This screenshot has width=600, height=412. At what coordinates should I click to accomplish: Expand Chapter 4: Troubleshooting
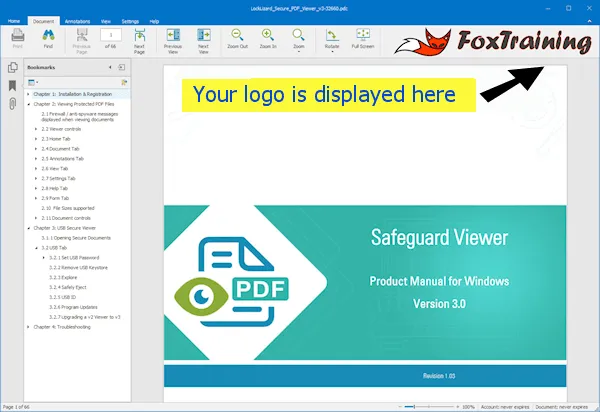pos(28,327)
